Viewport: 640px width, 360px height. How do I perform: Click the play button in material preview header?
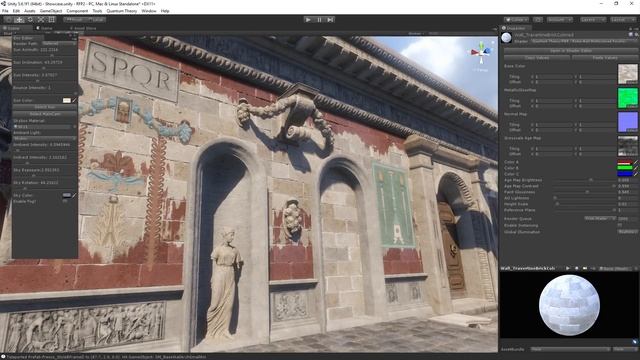(x=567, y=268)
